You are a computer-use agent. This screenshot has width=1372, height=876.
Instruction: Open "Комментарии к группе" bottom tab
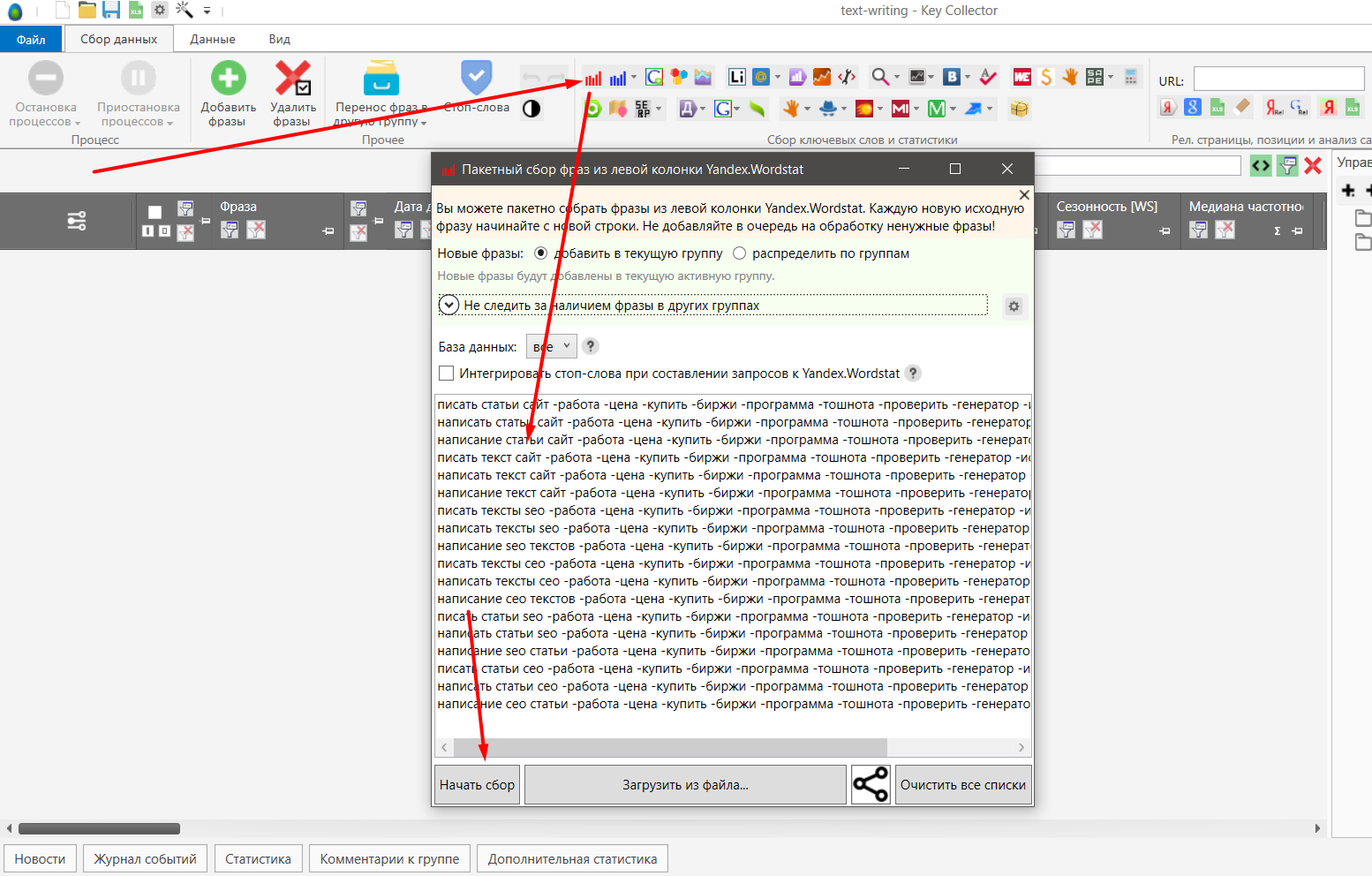389,858
